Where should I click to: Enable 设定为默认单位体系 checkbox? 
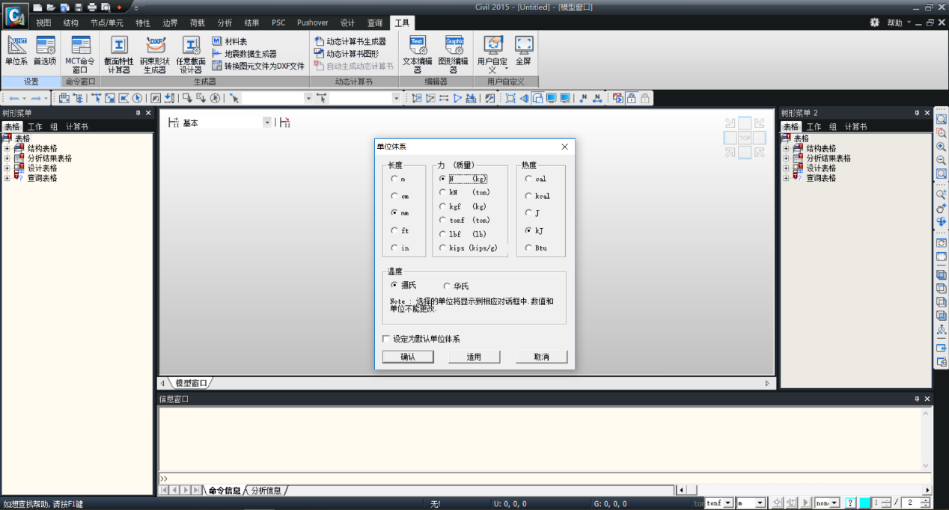pyautogui.click(x=387, y=339)
